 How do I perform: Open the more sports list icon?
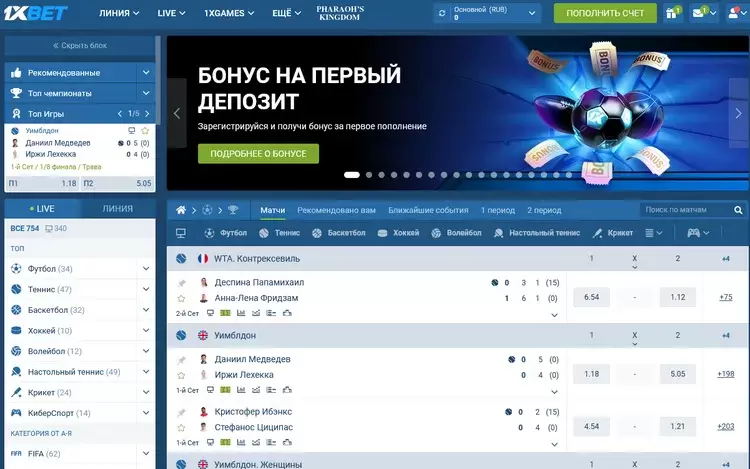coord(650,233)
